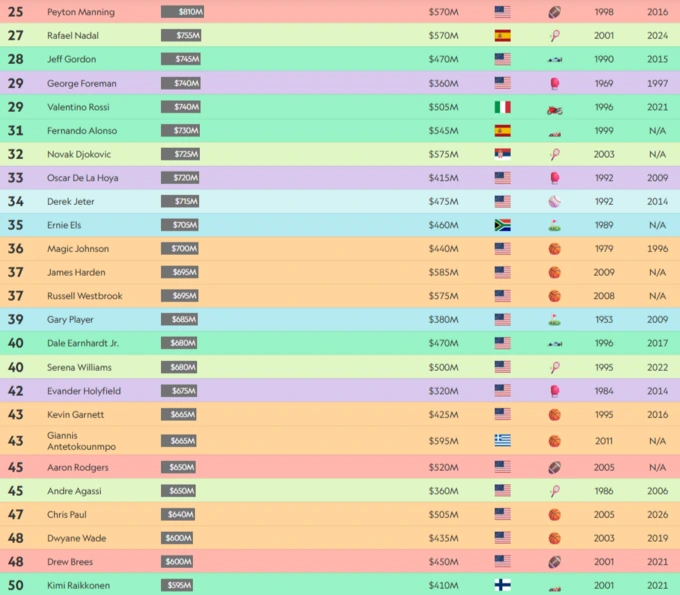Click the Serbian flag in Novak Djokovic's row
Image resolution: width=680 pixels, height=595 pixels.
click(x=502, y=154)
